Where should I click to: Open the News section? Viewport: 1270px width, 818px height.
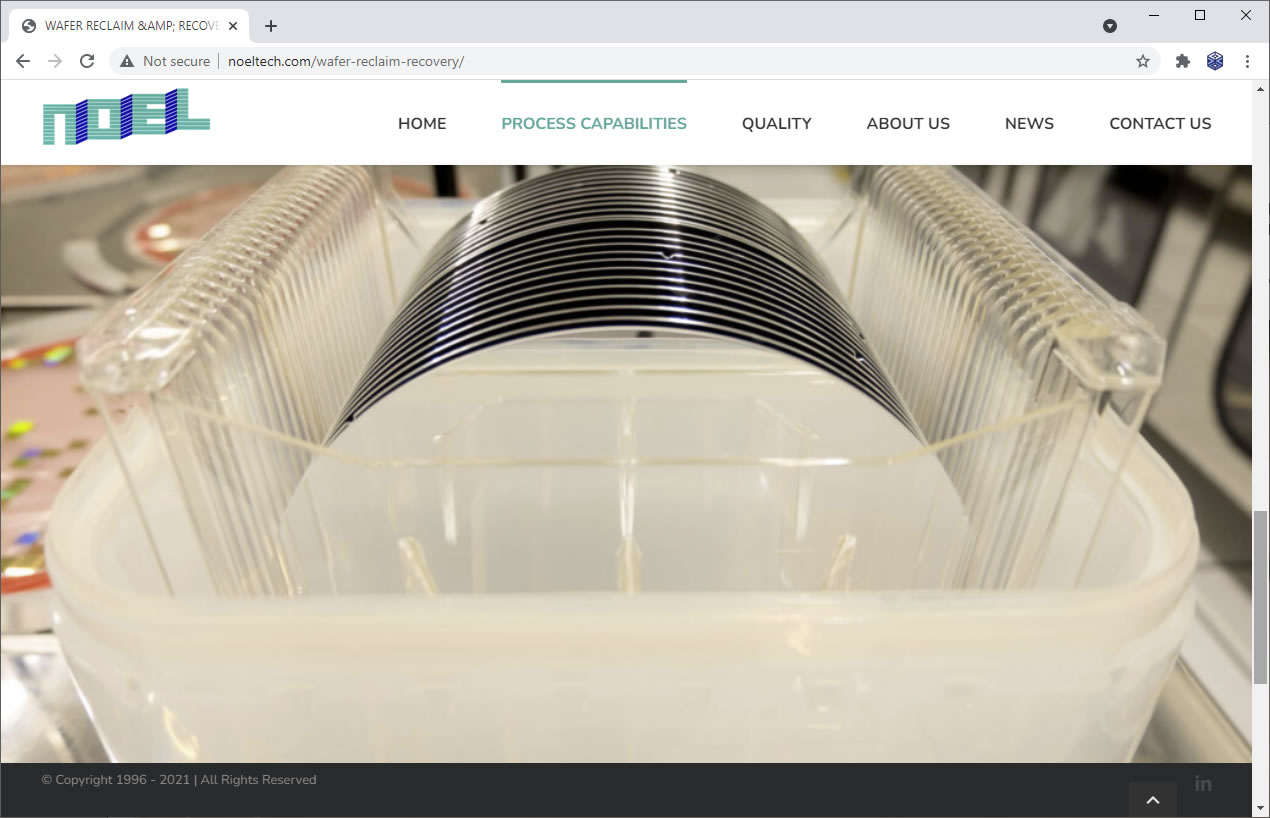(x=1029, y=124)
